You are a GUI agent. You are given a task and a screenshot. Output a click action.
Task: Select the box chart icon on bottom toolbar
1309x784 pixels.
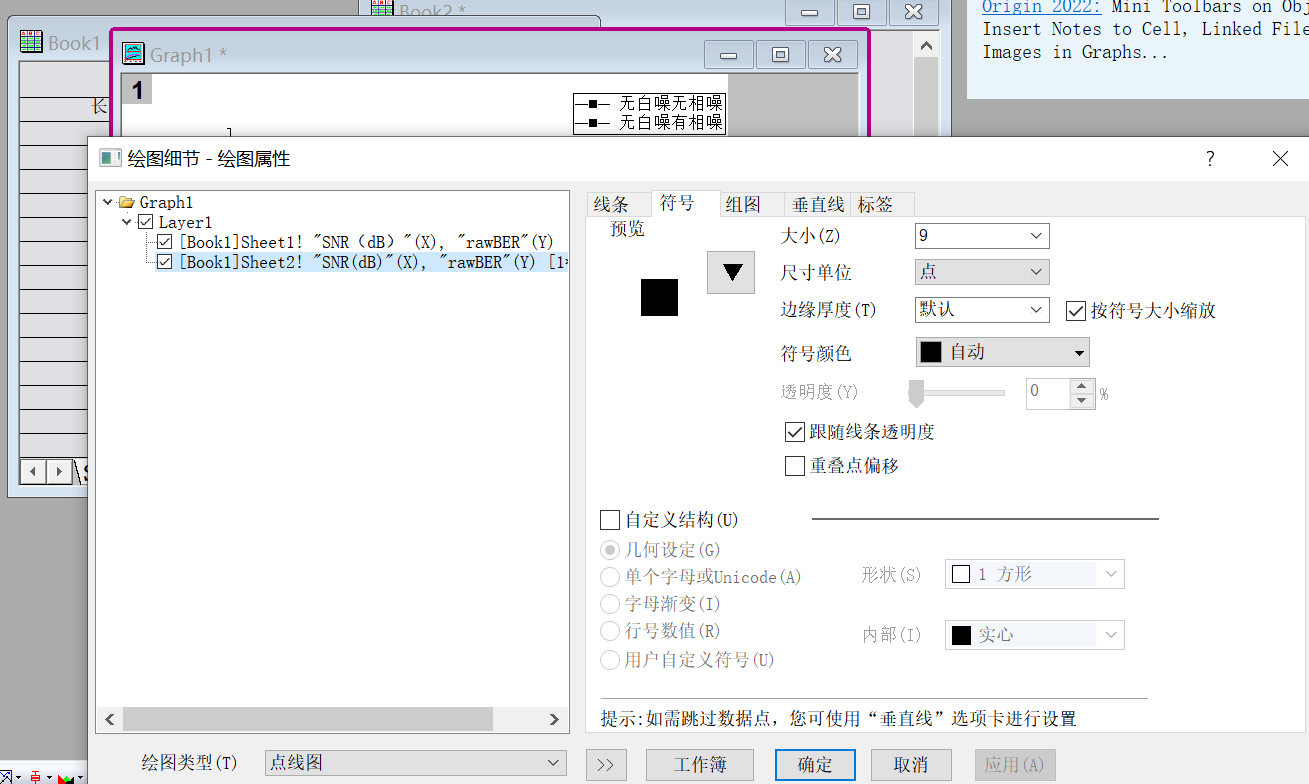coord(36,777)
